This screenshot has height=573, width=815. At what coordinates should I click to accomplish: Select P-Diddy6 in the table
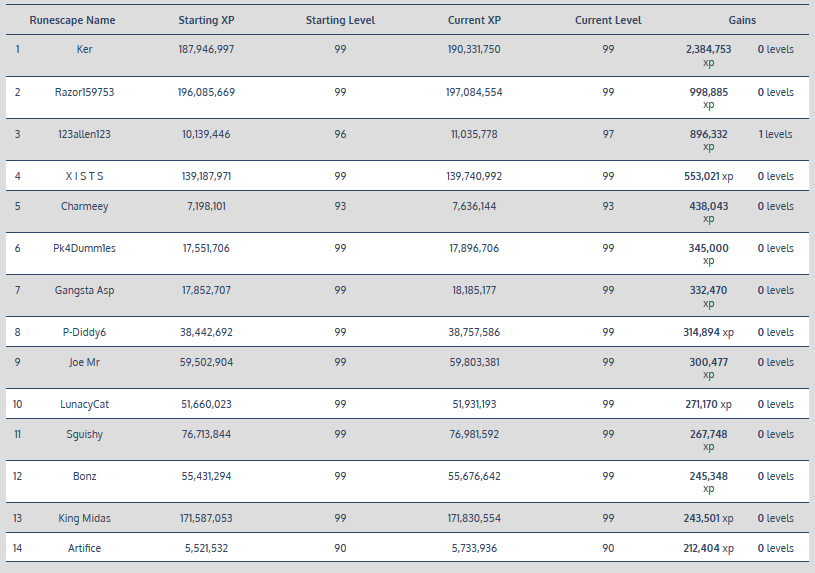pos(85,332)
